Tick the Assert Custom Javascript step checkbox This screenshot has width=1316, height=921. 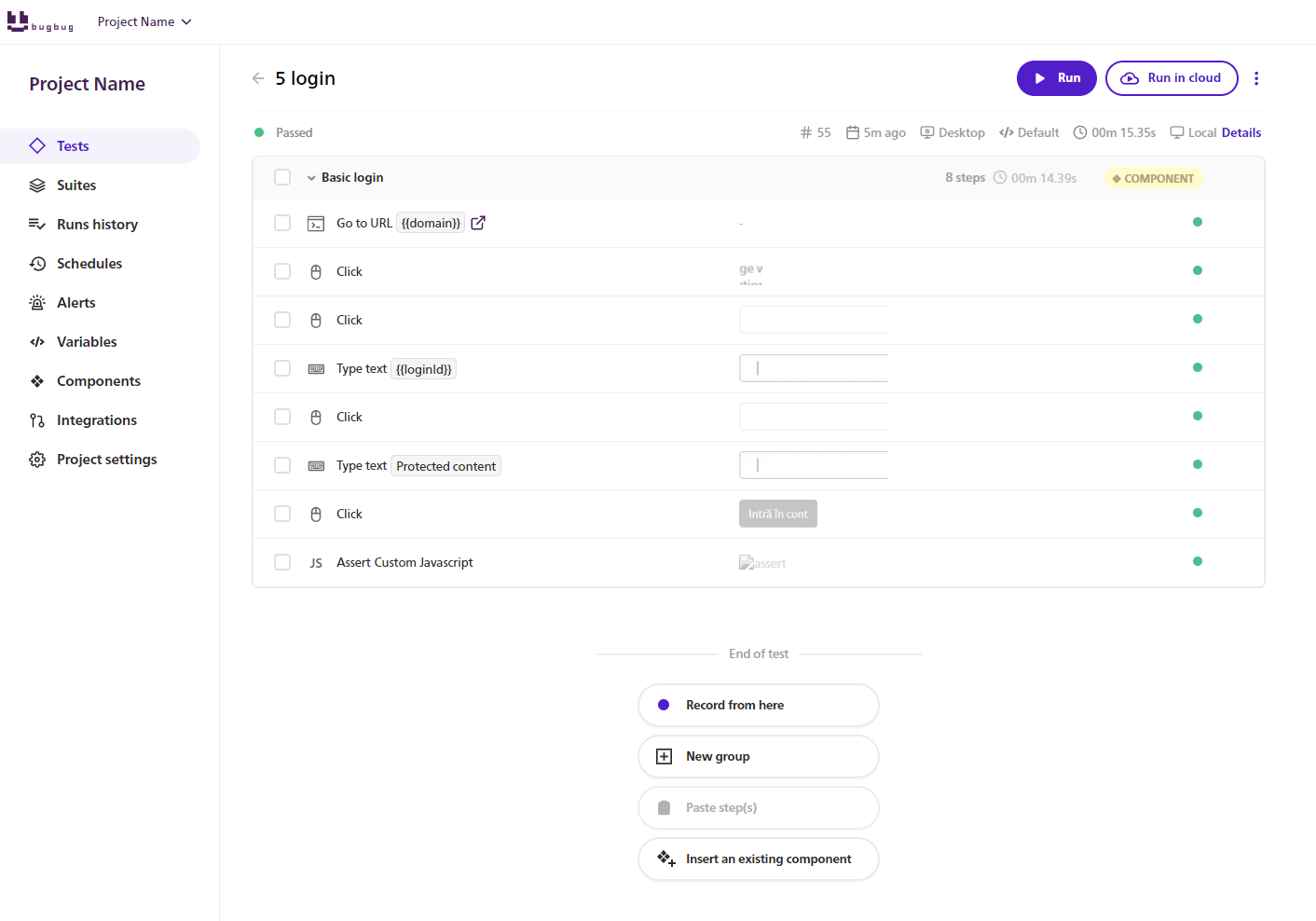point(282,562)
